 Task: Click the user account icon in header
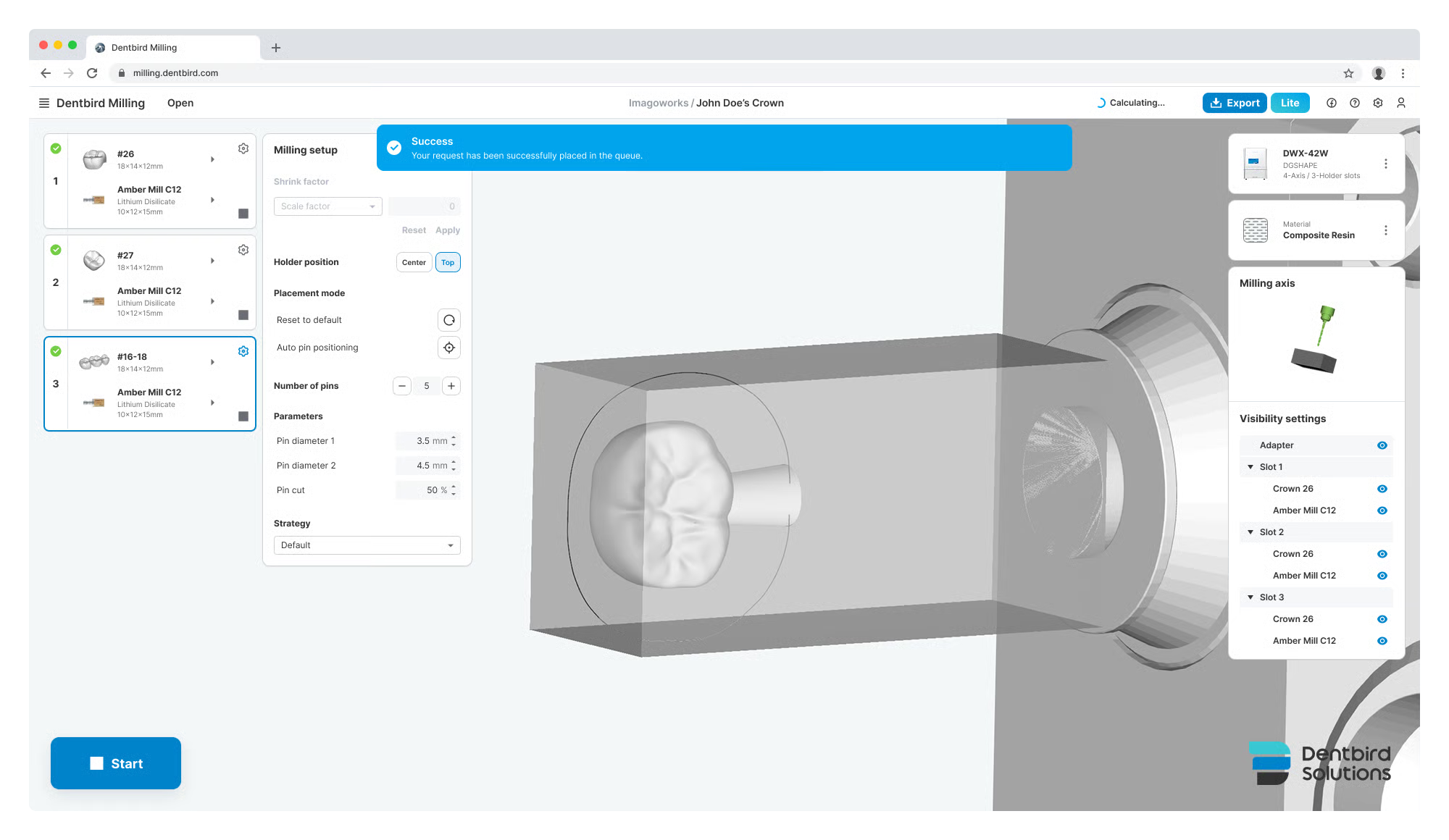[x=1401, y=103]
